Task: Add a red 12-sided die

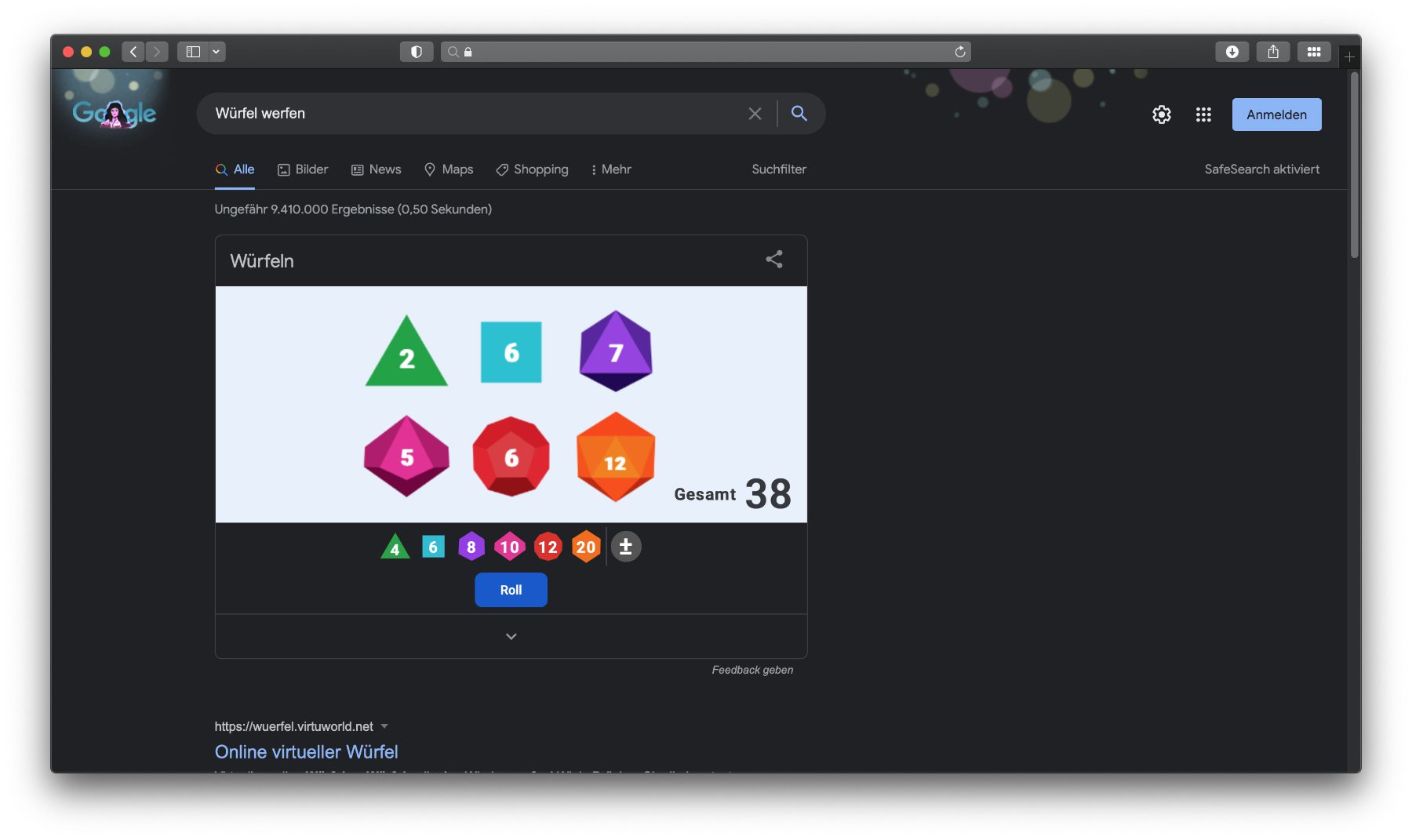Action: coord(548,547)
